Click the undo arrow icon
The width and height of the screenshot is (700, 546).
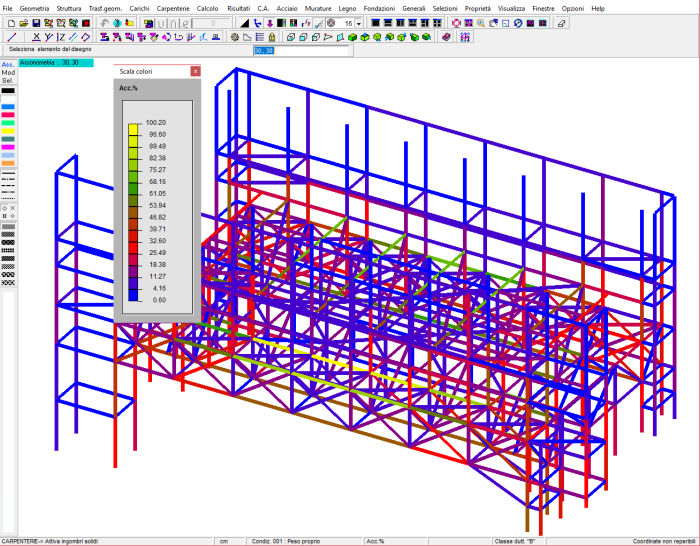pyautogui.click(x=105, y=22)
